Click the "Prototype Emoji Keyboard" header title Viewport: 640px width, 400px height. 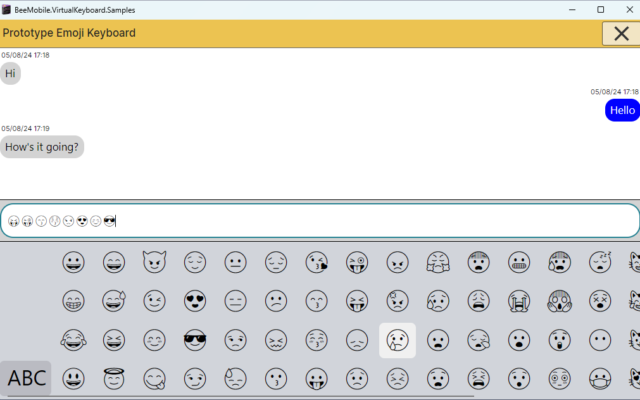pos(69,33)
